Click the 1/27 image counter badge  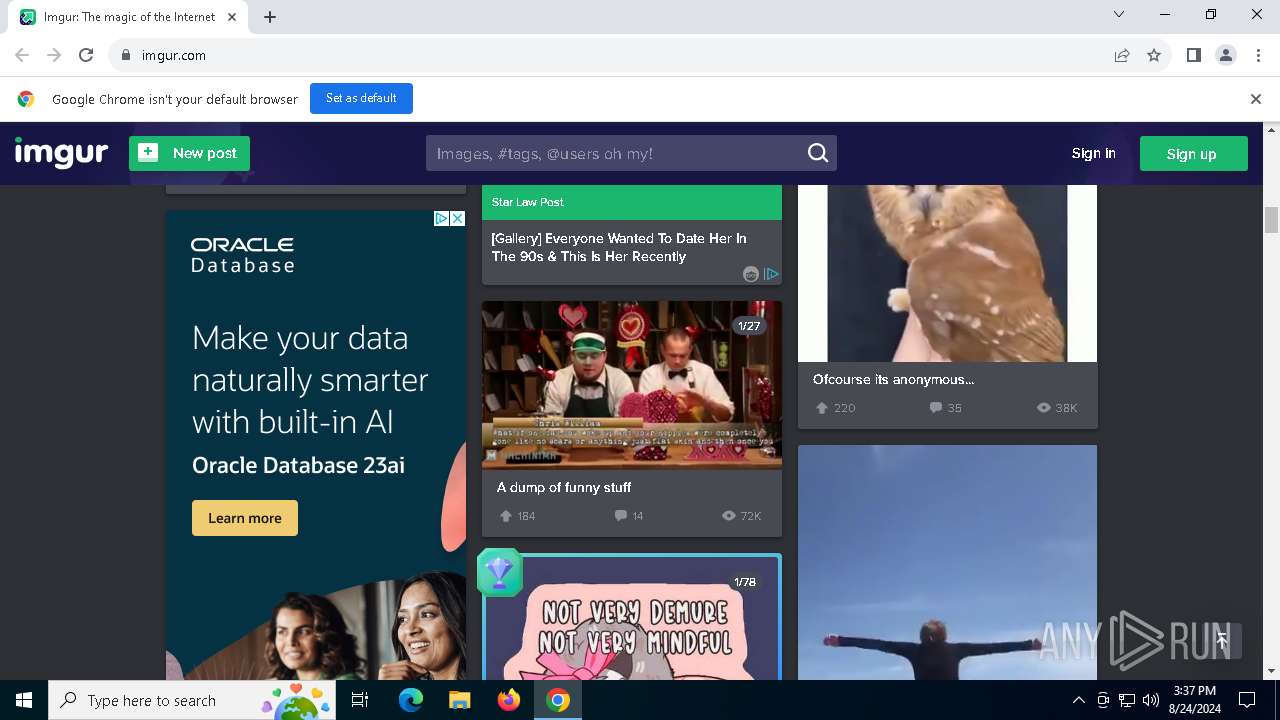click(x=749, y=326)
